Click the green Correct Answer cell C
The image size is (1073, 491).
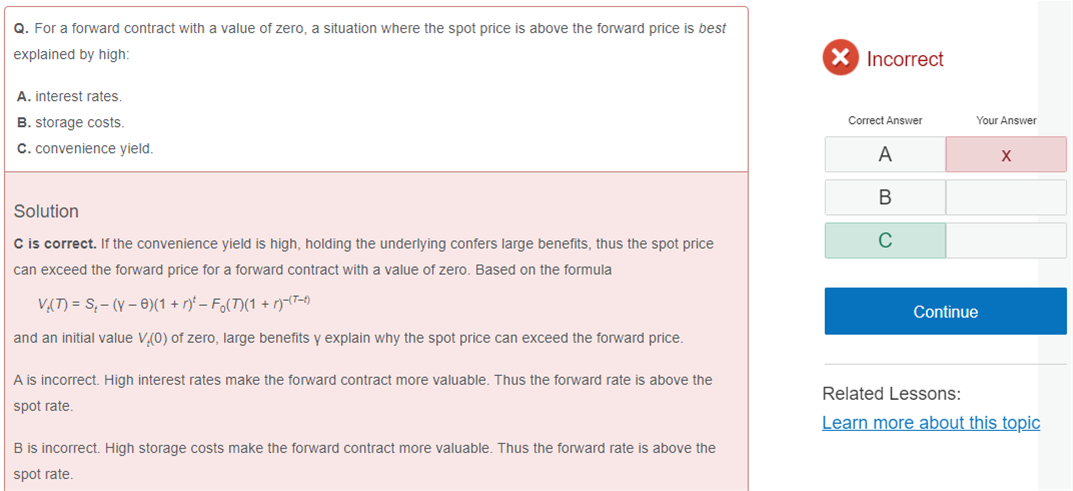click(x=885, y=241)
